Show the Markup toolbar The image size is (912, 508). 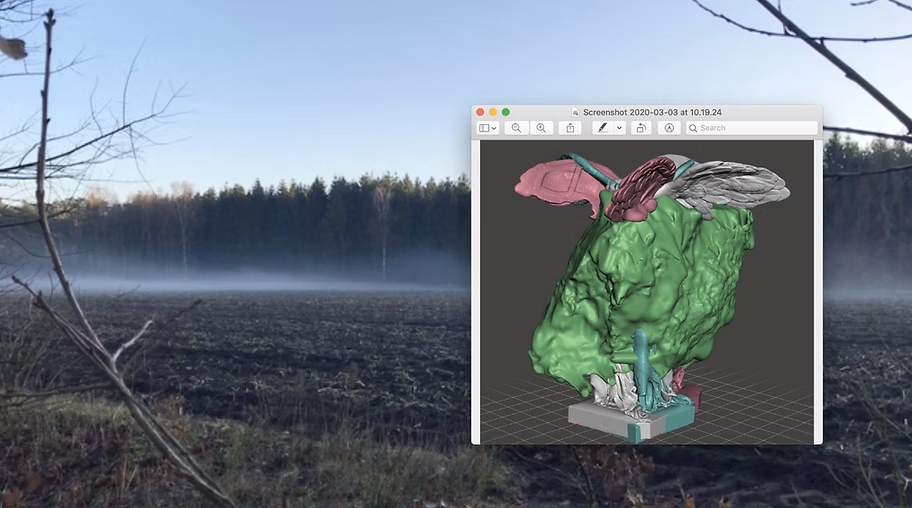pos(669,128)
